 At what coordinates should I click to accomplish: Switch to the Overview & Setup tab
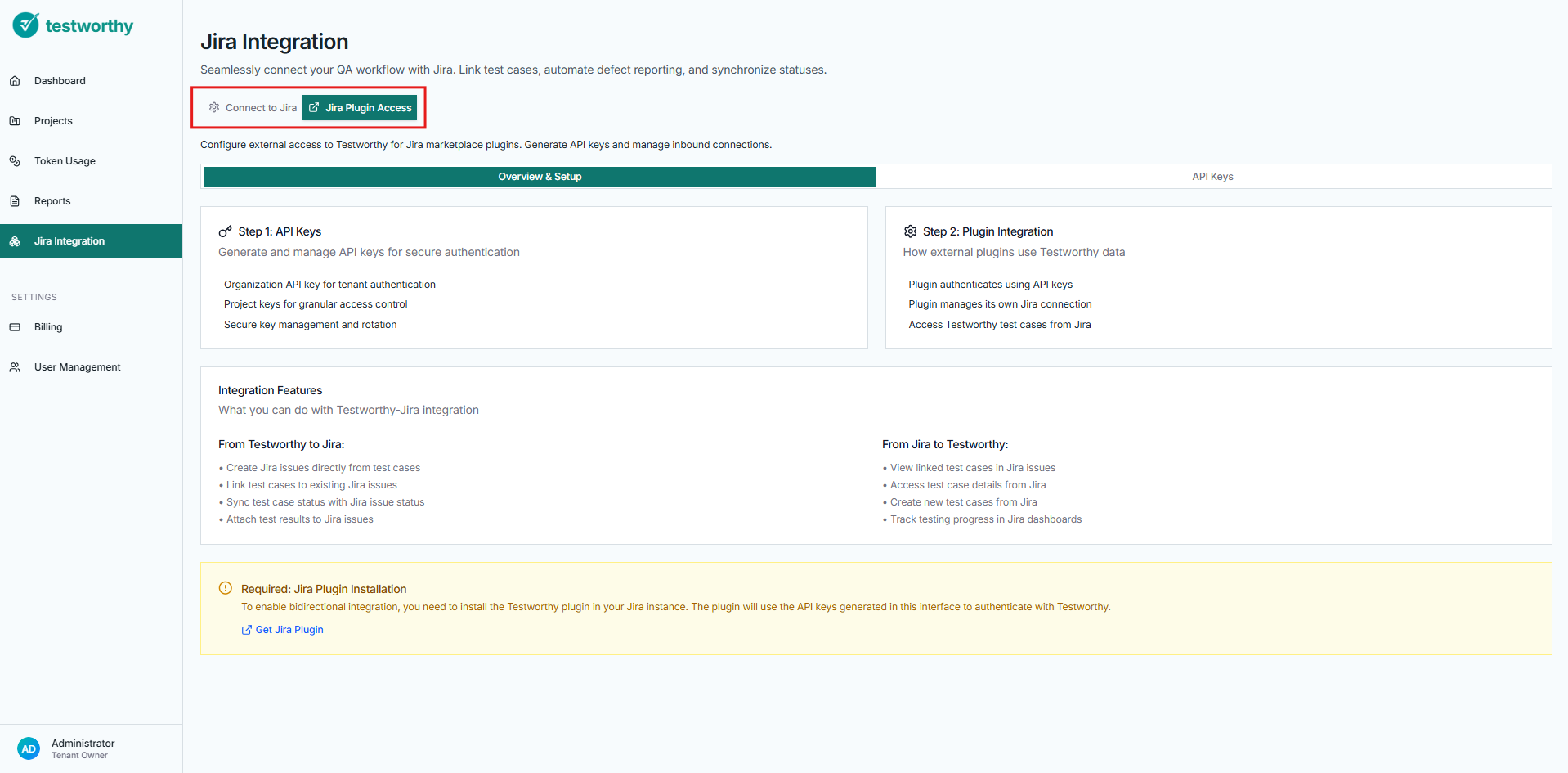[540, 177]
